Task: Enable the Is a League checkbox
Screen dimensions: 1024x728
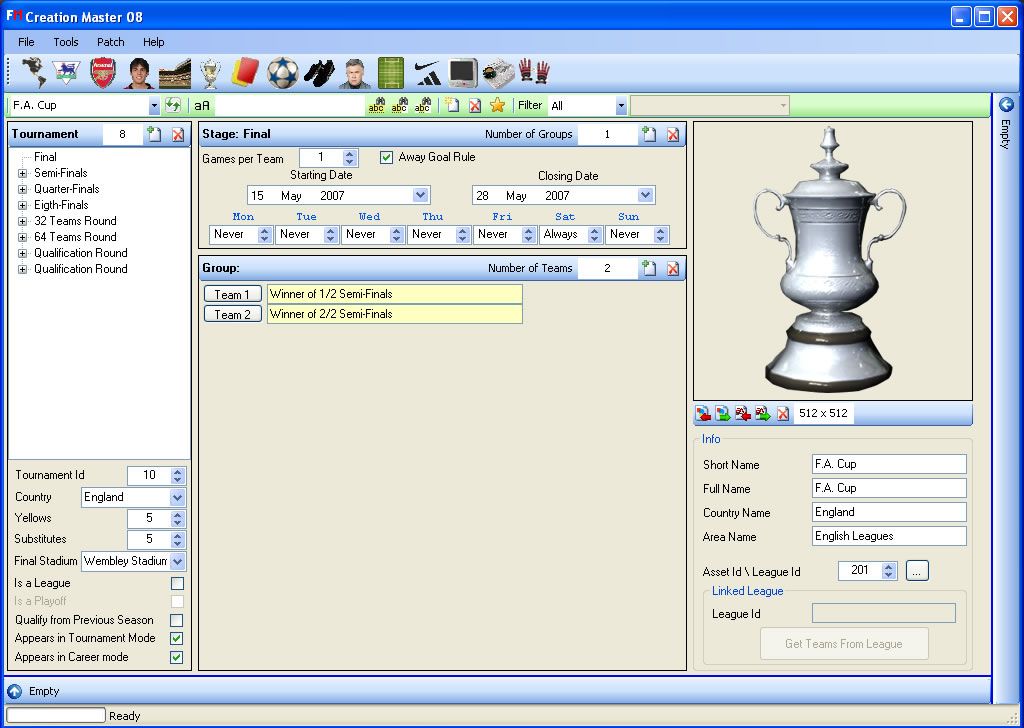Action: (177, 583)
